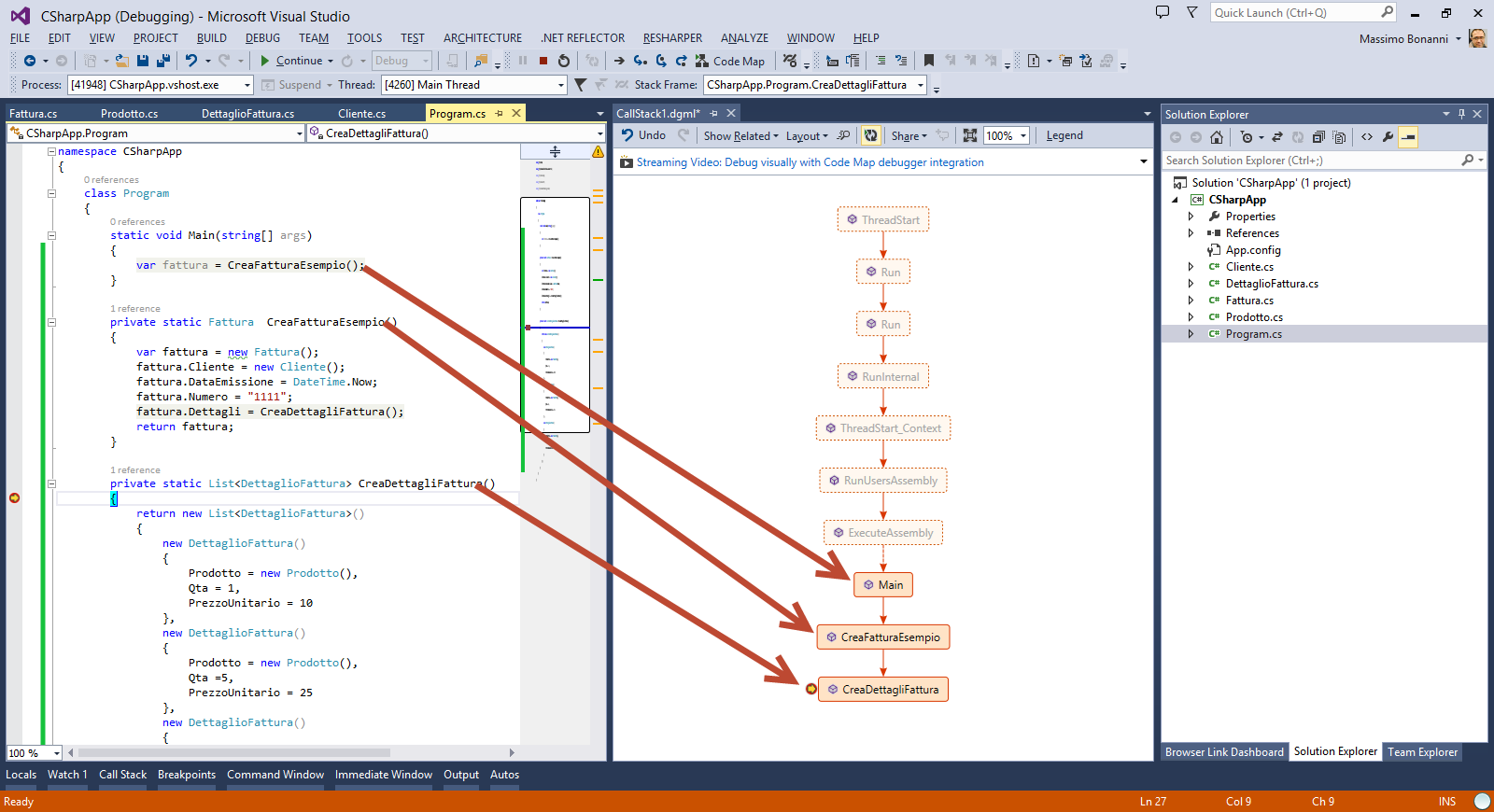Expand the References node in Solution Explorer
Image resolution: width=1494 pixels, height=812 pixels.
point(1191,233)
